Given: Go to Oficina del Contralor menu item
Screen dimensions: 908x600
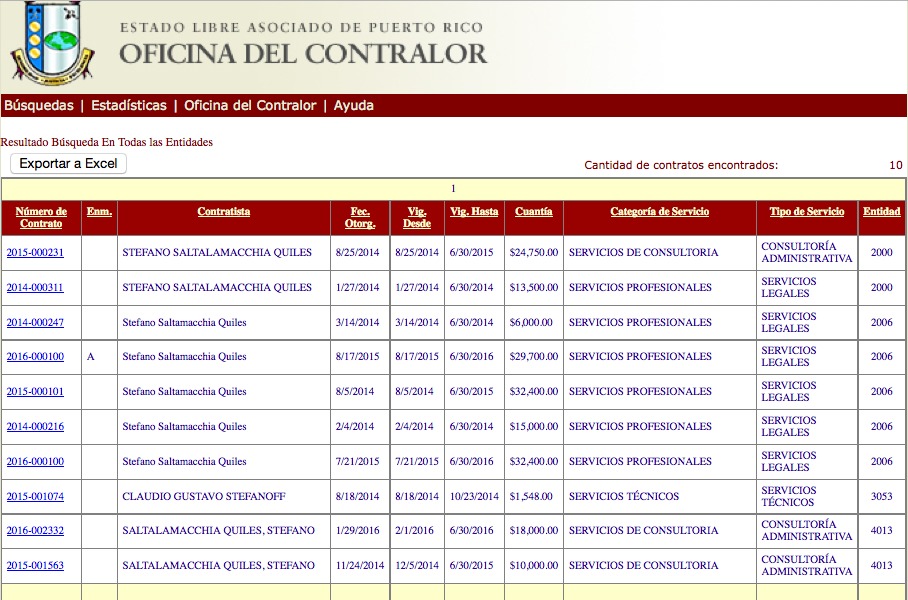Looking at the screenshot, I should (250, 105).
